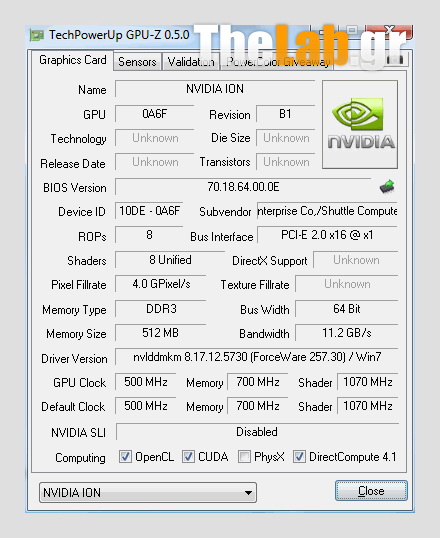Click Bus Width field 64 Bit
This screenshot has width=440, height=538.
[347, 309]
